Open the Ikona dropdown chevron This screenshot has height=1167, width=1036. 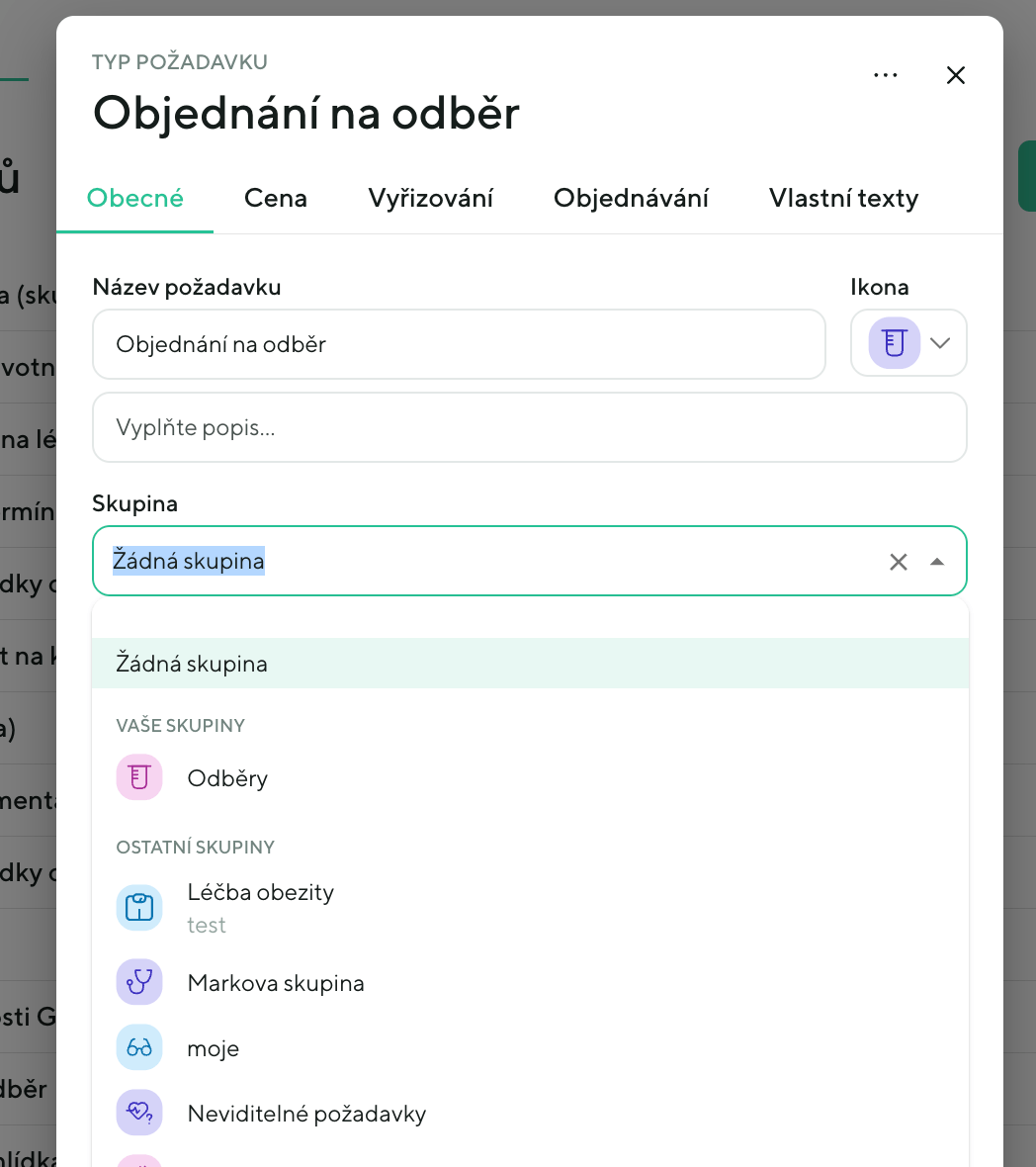point(939,342)
